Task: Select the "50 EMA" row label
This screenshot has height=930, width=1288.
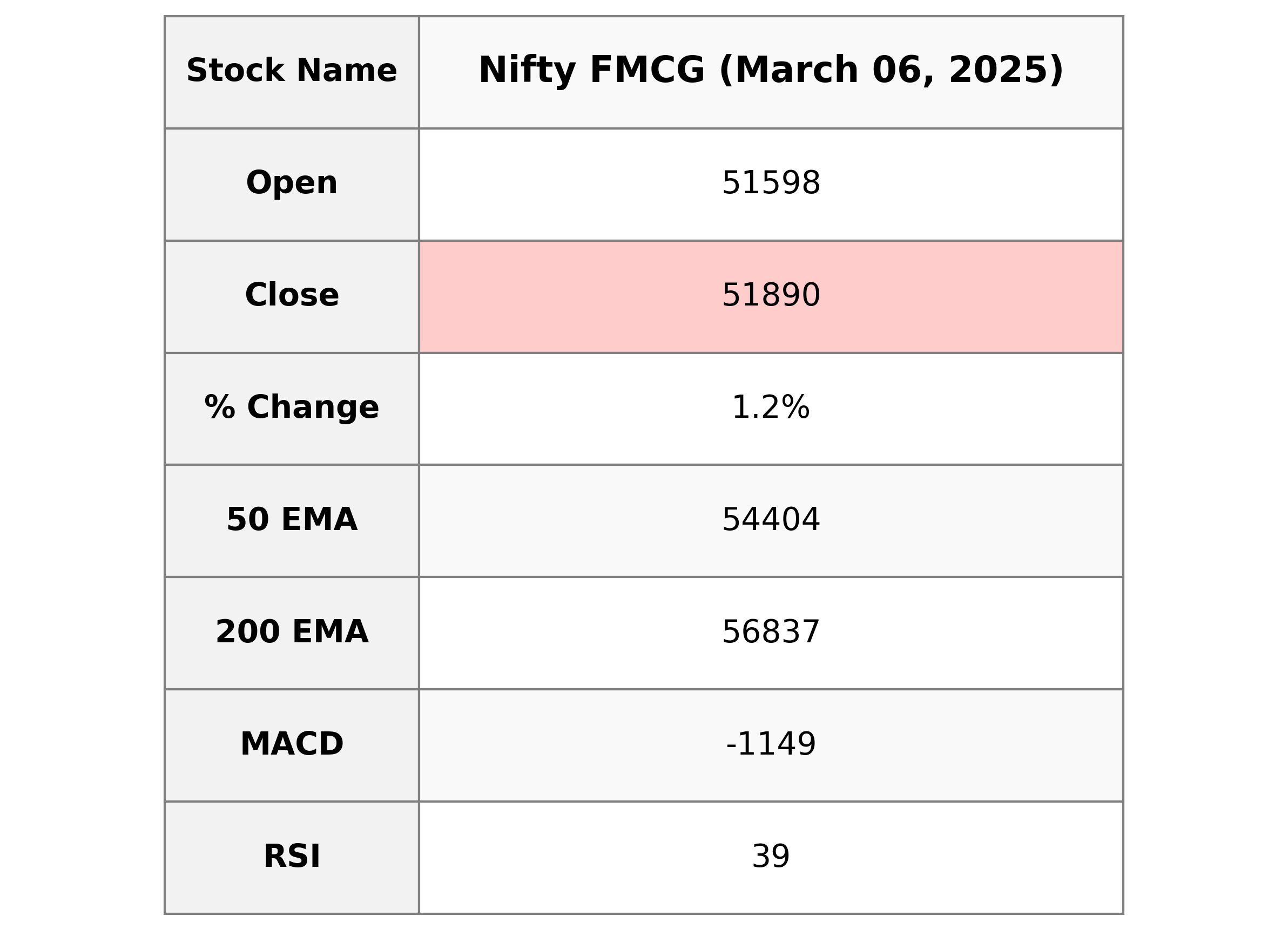Action: click(291, 520)
